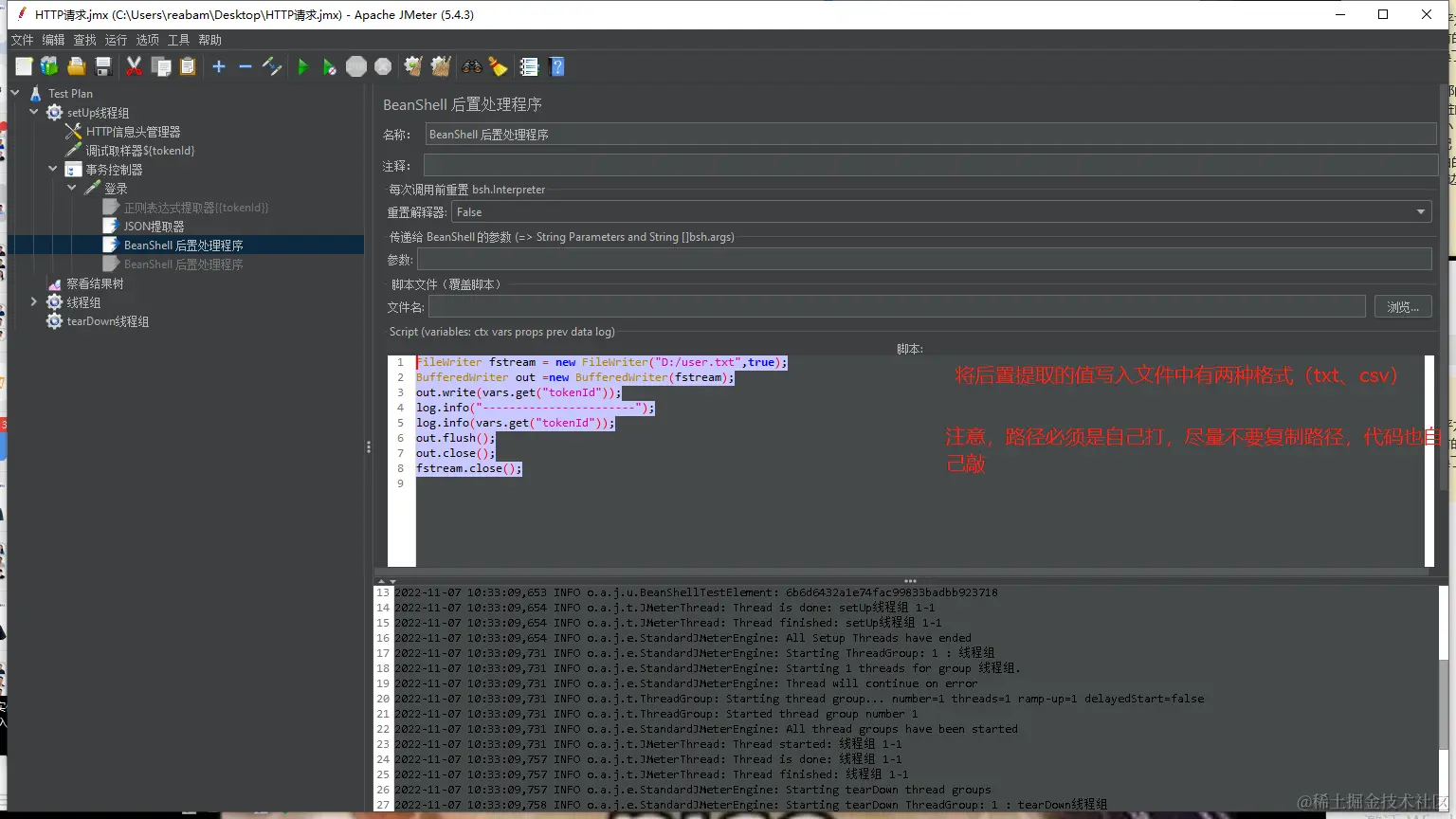Viewport: 1456px width, 819px height.
Task: Open the 帮助 menu
Action: tap(209, 40)
